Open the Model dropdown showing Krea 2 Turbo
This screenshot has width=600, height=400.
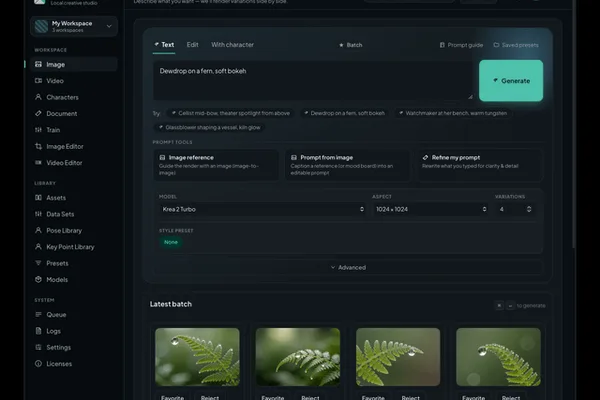click(262, 209)
